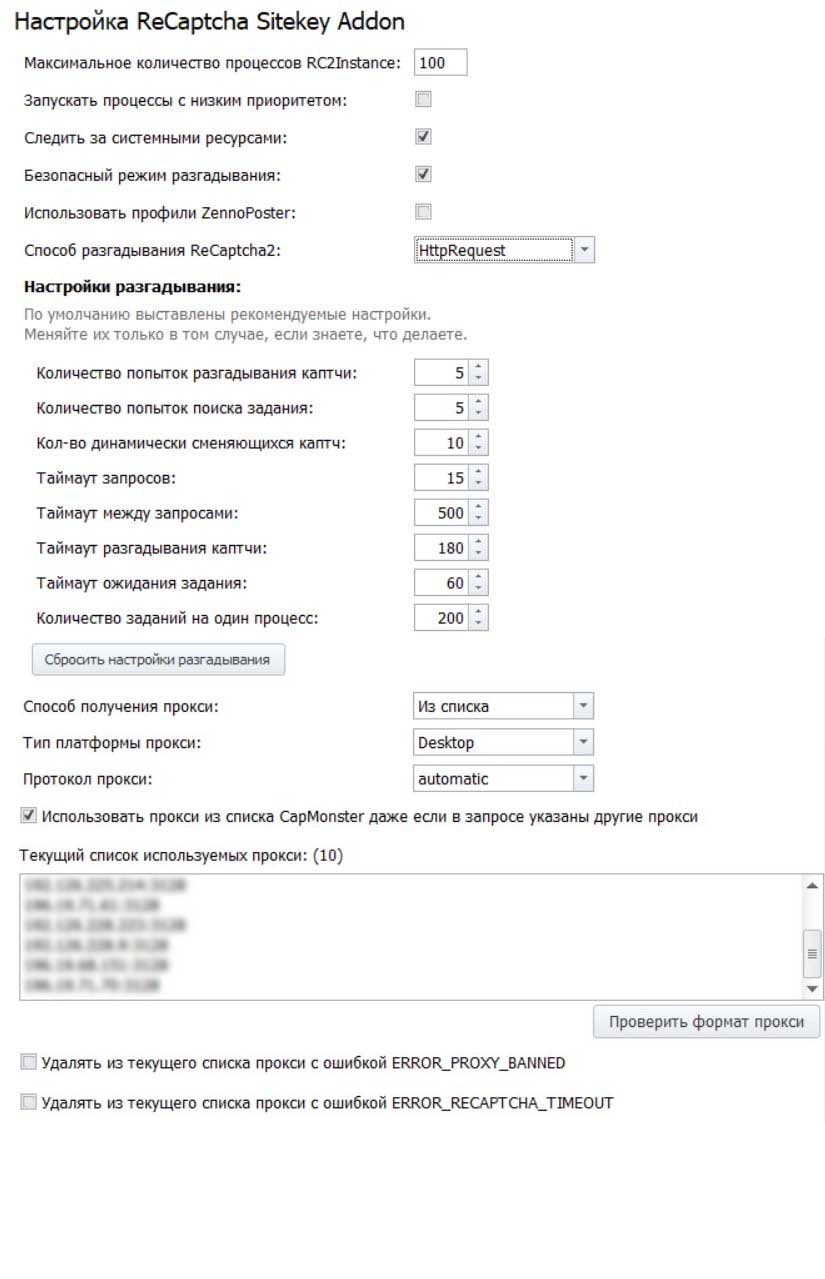Viewport: 825px width, 1279px height.
Task: Enable use ZennoPoster profiles checkbox
Action: point(423,211)
